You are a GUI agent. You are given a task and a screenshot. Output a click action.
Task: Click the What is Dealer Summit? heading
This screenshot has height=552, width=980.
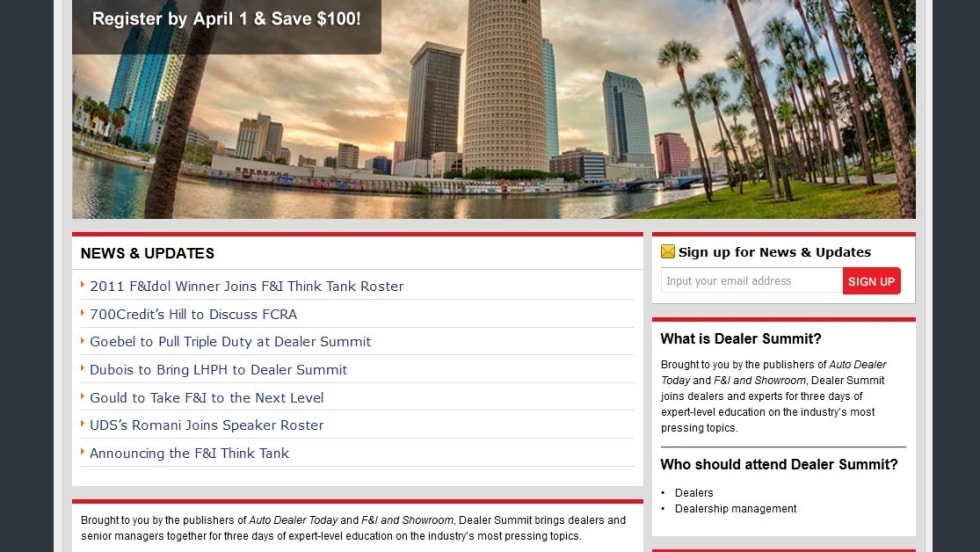coord(741,339)
